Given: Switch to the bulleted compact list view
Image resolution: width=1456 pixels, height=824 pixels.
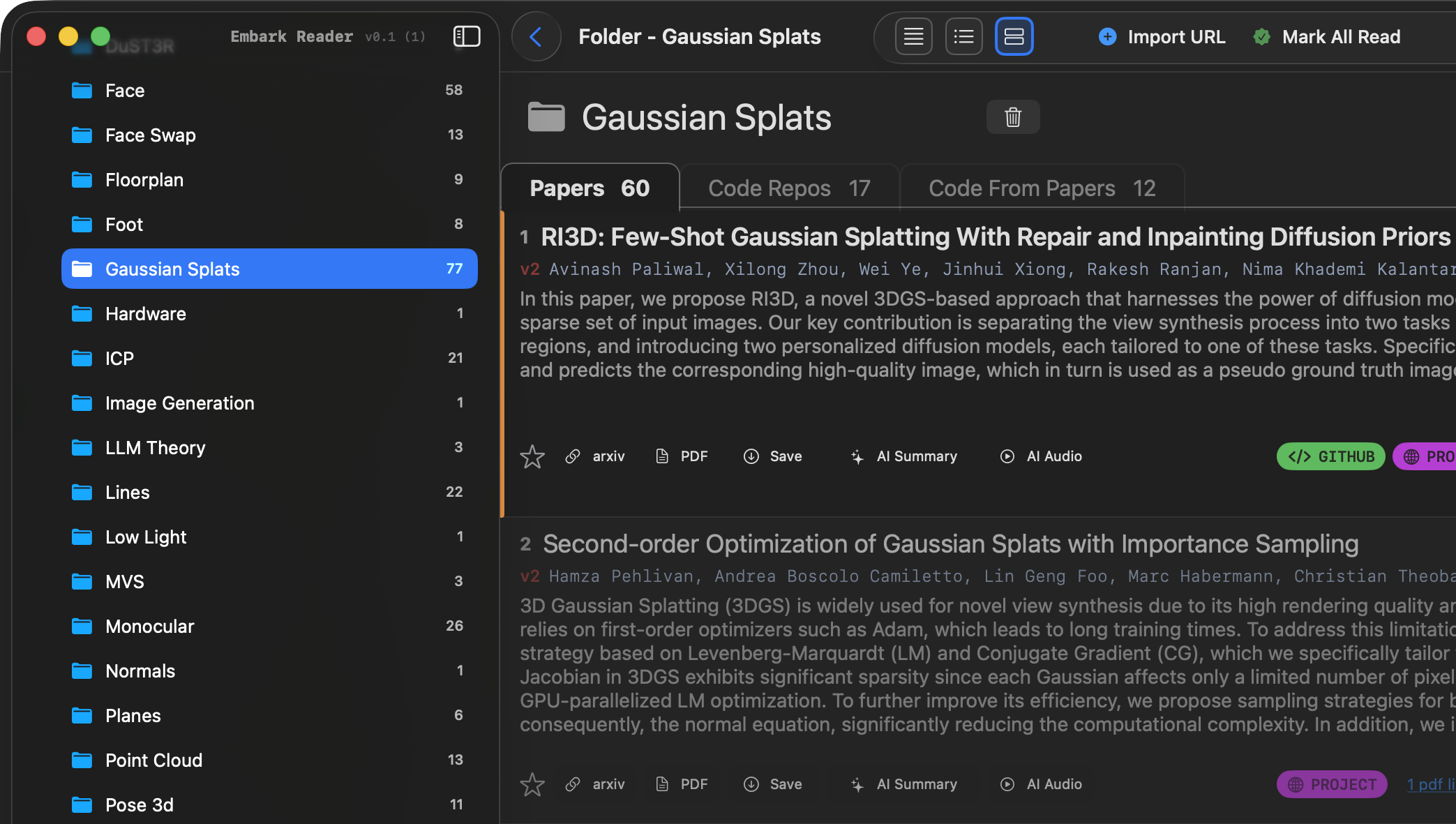Looking at the screenshot, I should click(963, 37).
